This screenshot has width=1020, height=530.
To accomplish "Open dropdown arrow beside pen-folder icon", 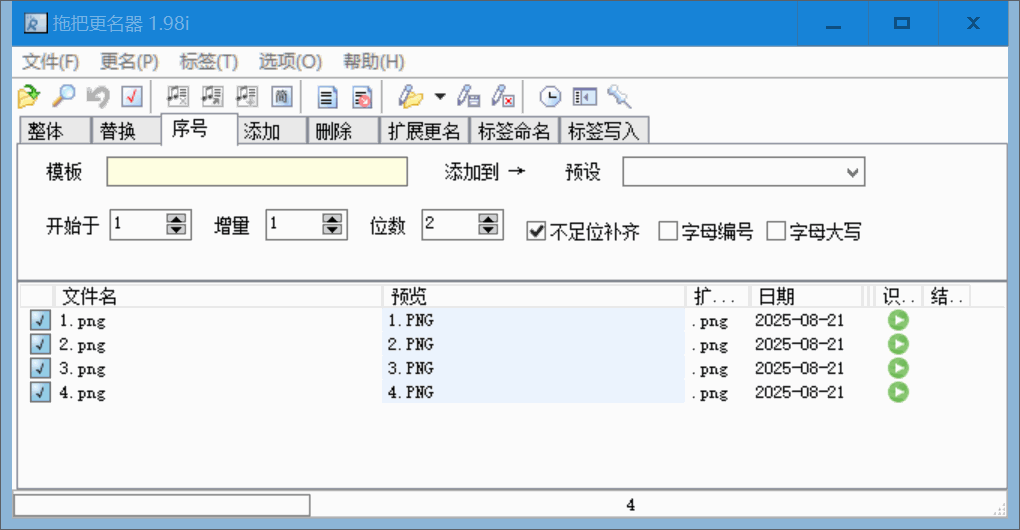I will coord(440,97).
